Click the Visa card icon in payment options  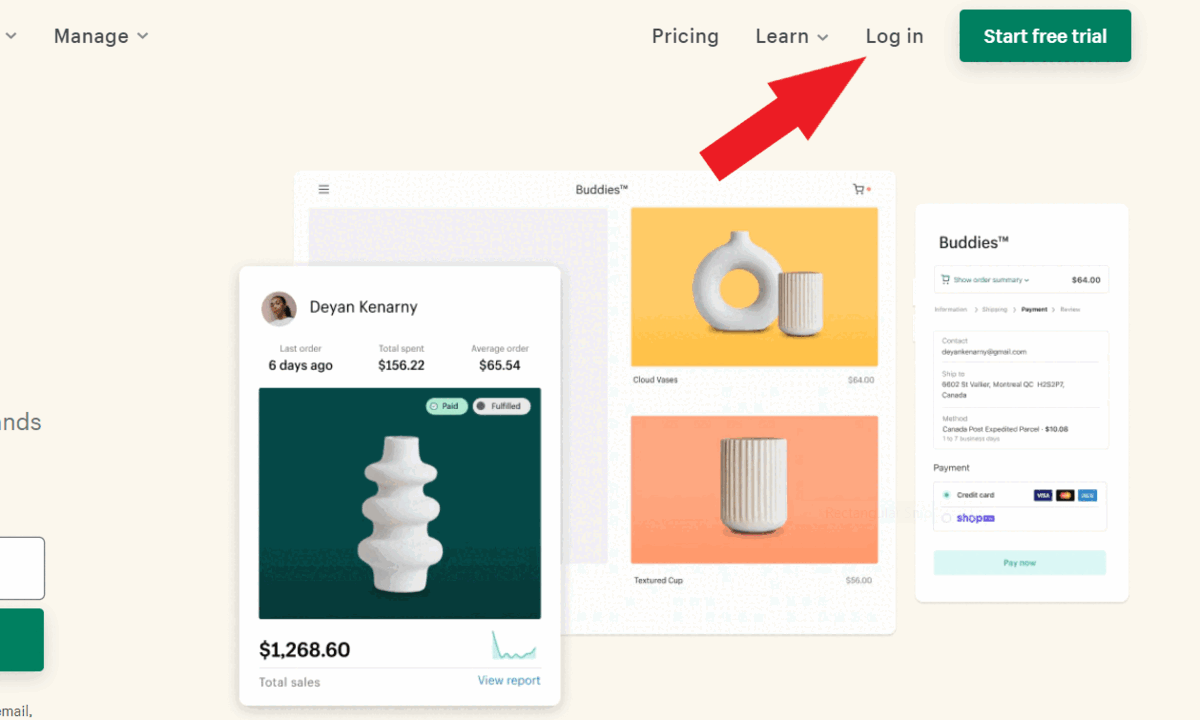click(x=1043, y=495)
